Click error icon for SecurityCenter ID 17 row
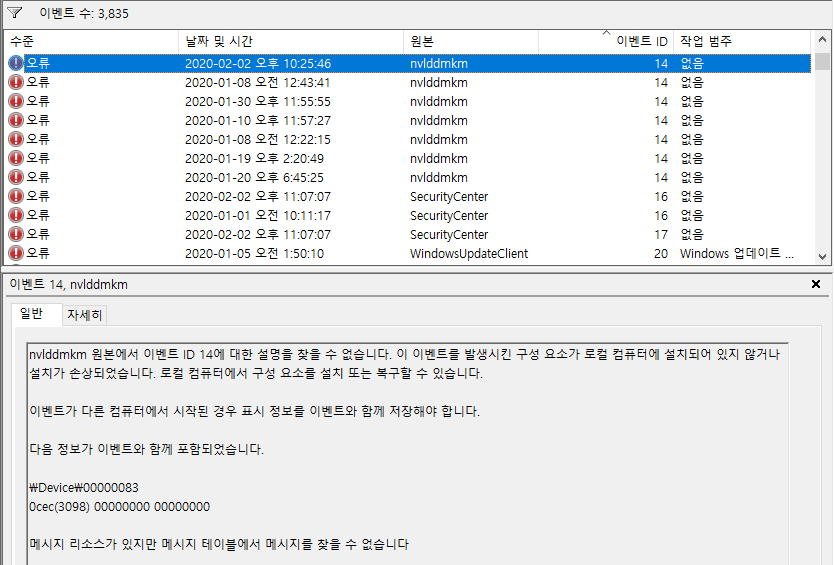Screen dimensions: 834x565 (x=16, y=235)
